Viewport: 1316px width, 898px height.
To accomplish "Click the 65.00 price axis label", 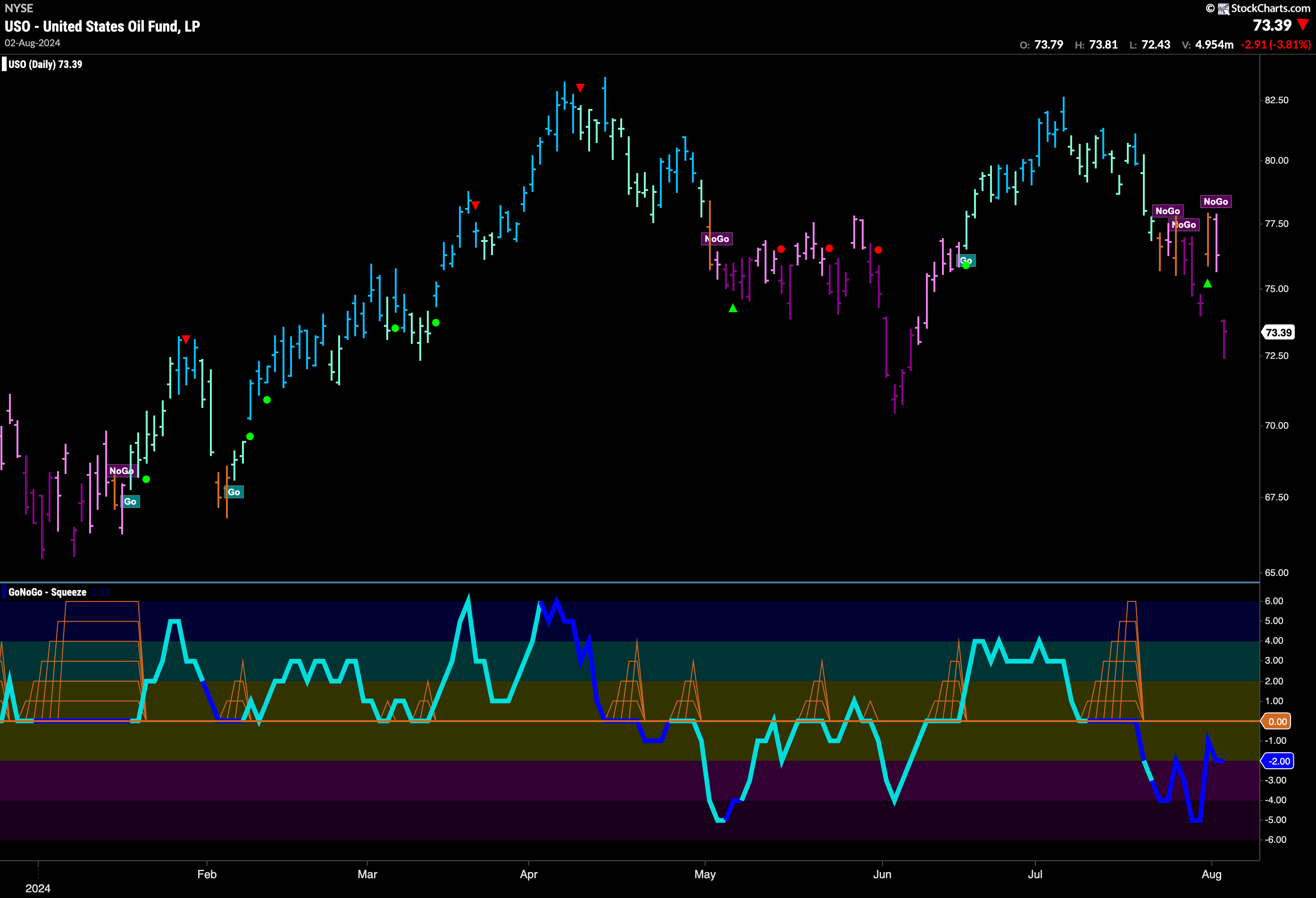I will [1276, 573].
